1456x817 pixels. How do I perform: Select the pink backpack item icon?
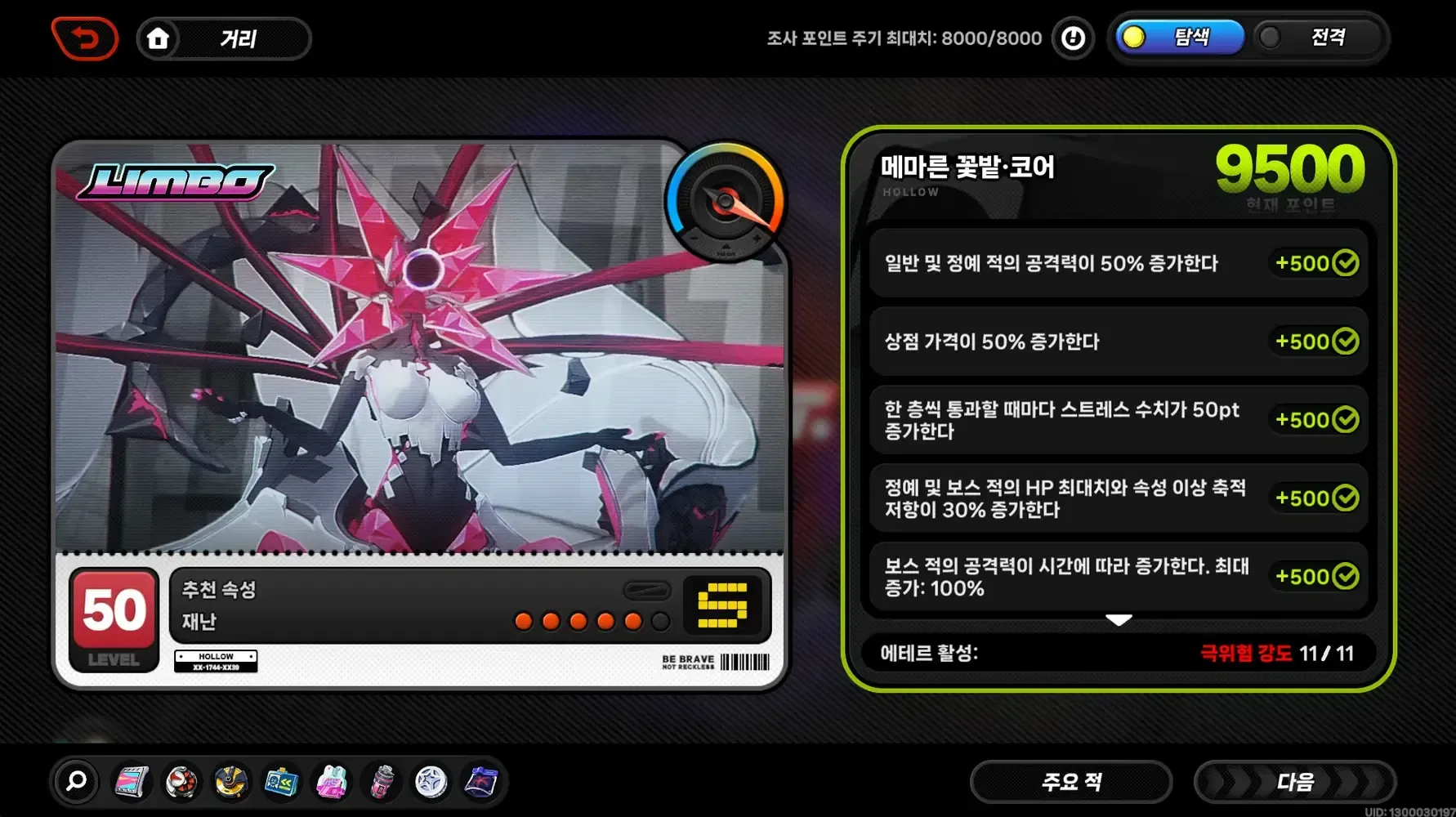[x=331, y=782]
